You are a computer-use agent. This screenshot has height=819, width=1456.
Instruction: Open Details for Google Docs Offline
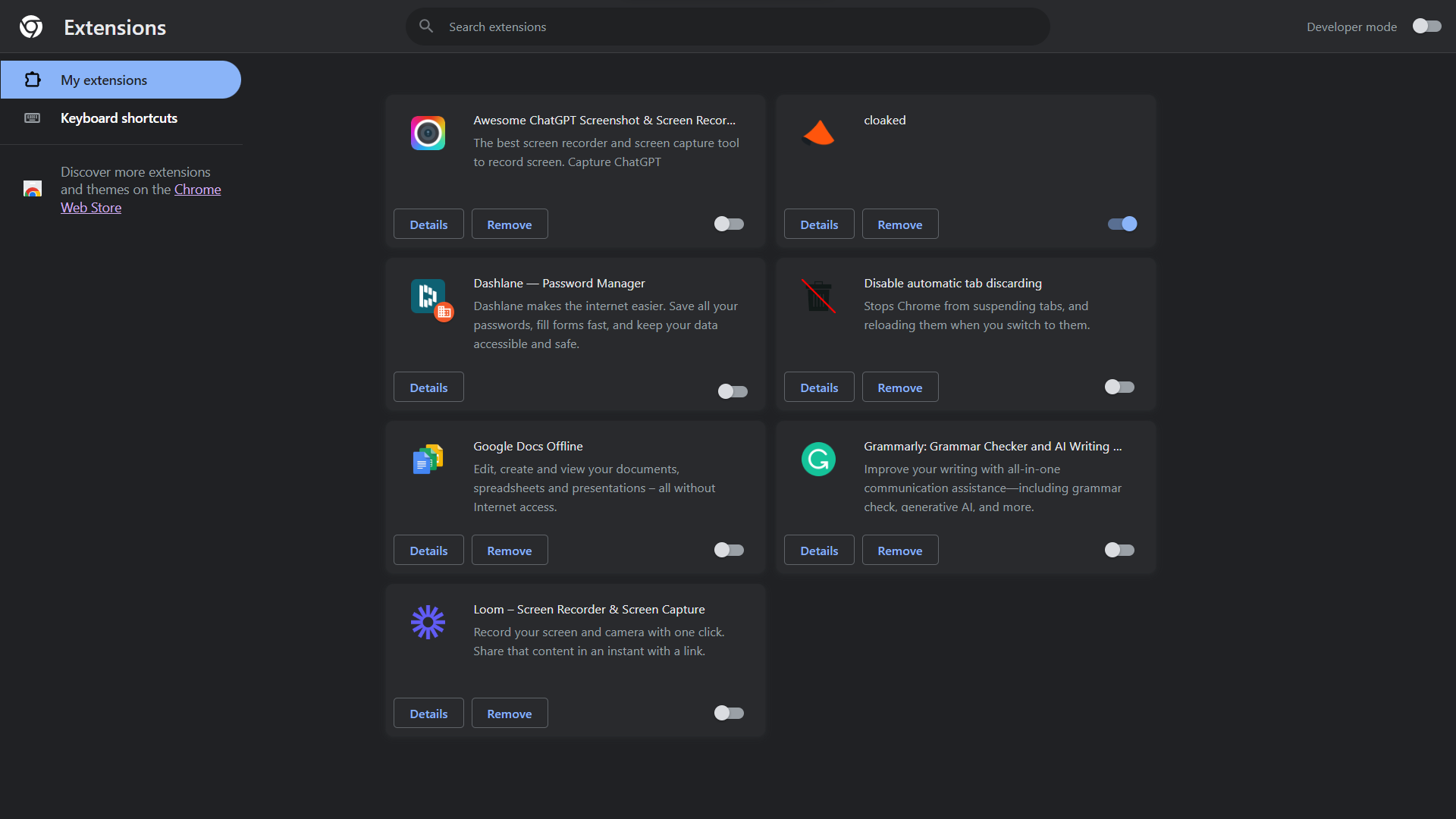[x=428, y=550]
